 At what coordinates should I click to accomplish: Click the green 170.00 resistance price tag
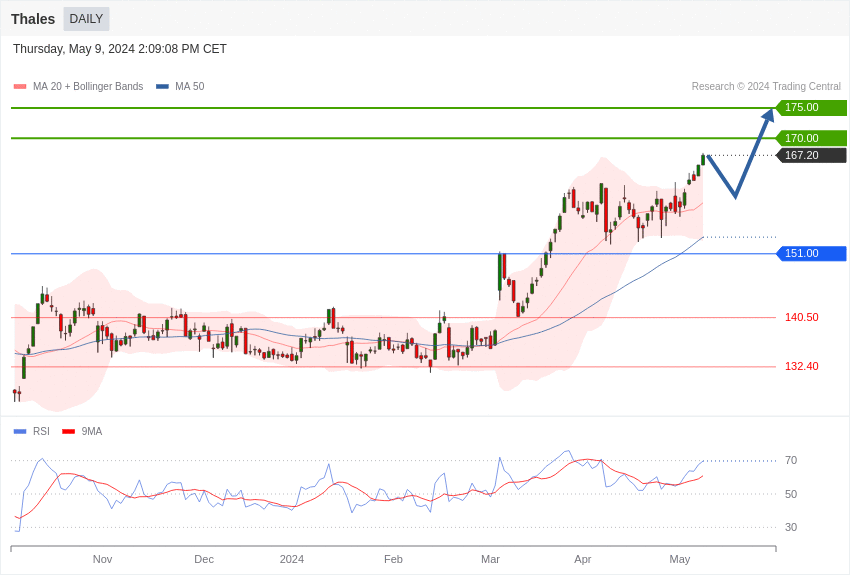coord(811,138)
